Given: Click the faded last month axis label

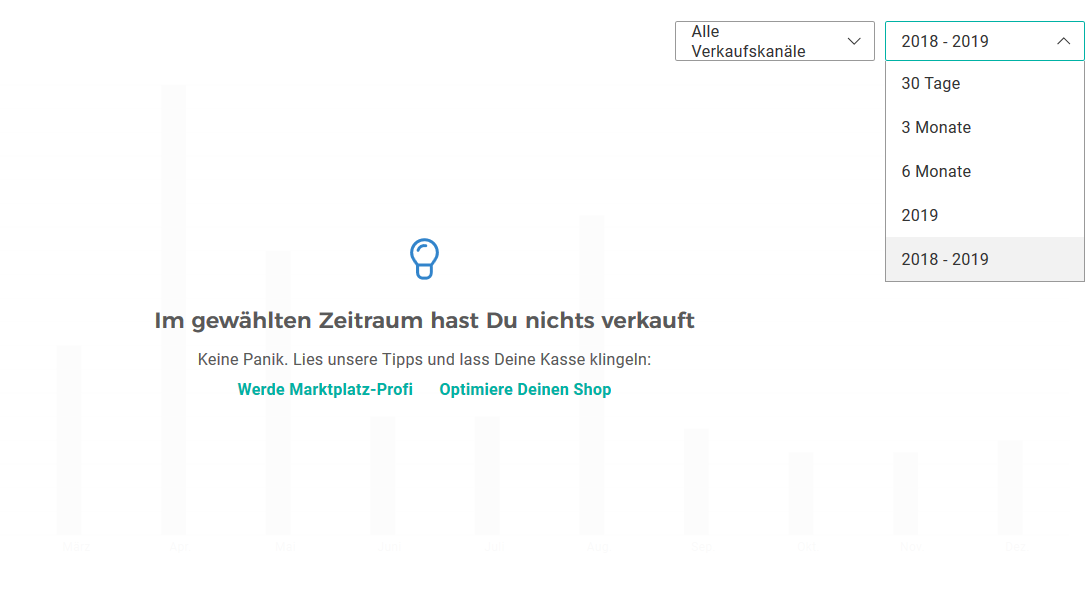Looking at the screenshot, I should point(1012,548).
